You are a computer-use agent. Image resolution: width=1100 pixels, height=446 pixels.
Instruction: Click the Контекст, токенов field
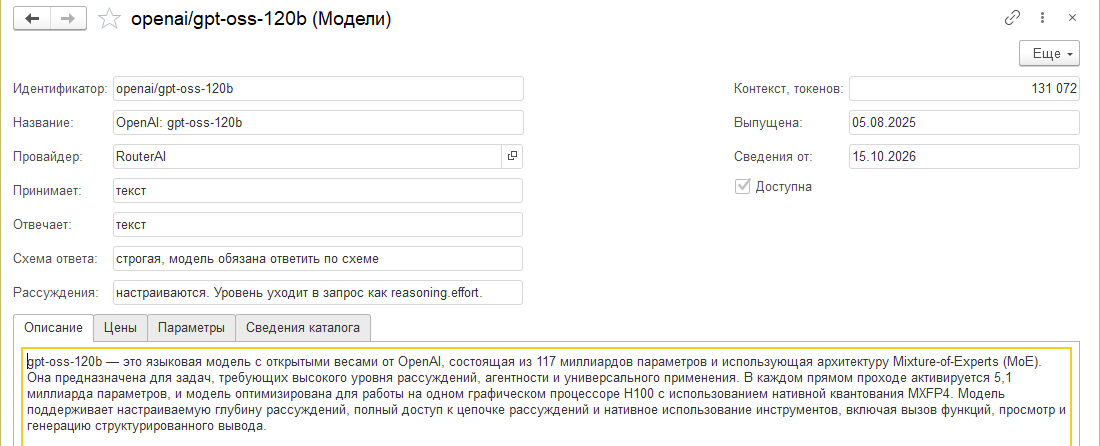click(x=964, y=89)
